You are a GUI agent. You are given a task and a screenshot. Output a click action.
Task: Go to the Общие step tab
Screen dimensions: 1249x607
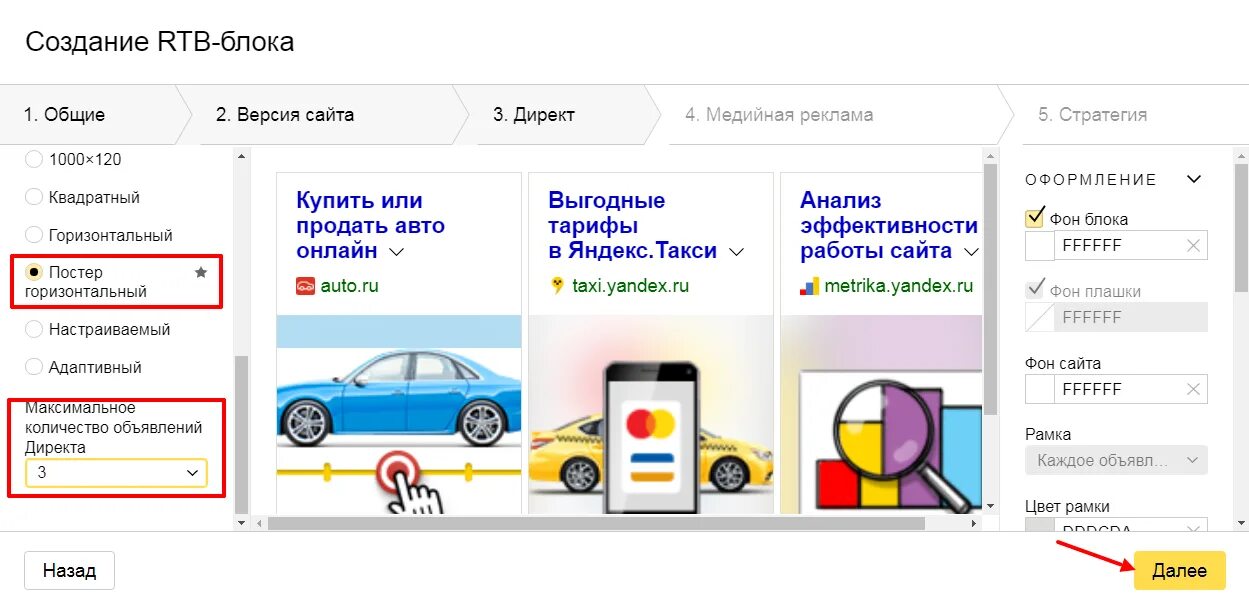[64, 115]
